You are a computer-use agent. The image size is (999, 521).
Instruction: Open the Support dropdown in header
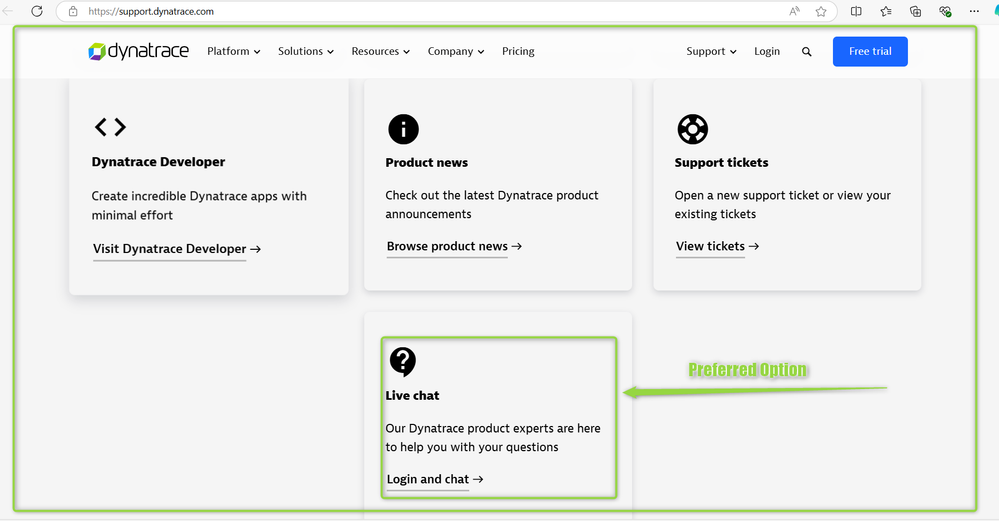[711, 52]
